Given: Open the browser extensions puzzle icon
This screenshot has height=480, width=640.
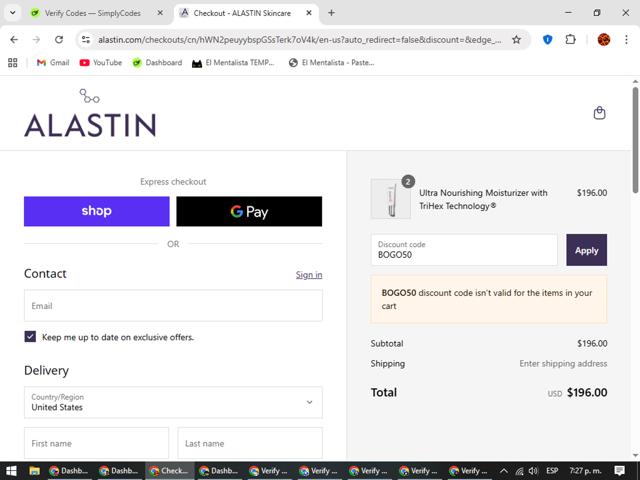Looking at the screenshot, I should [x=570, y=40].
